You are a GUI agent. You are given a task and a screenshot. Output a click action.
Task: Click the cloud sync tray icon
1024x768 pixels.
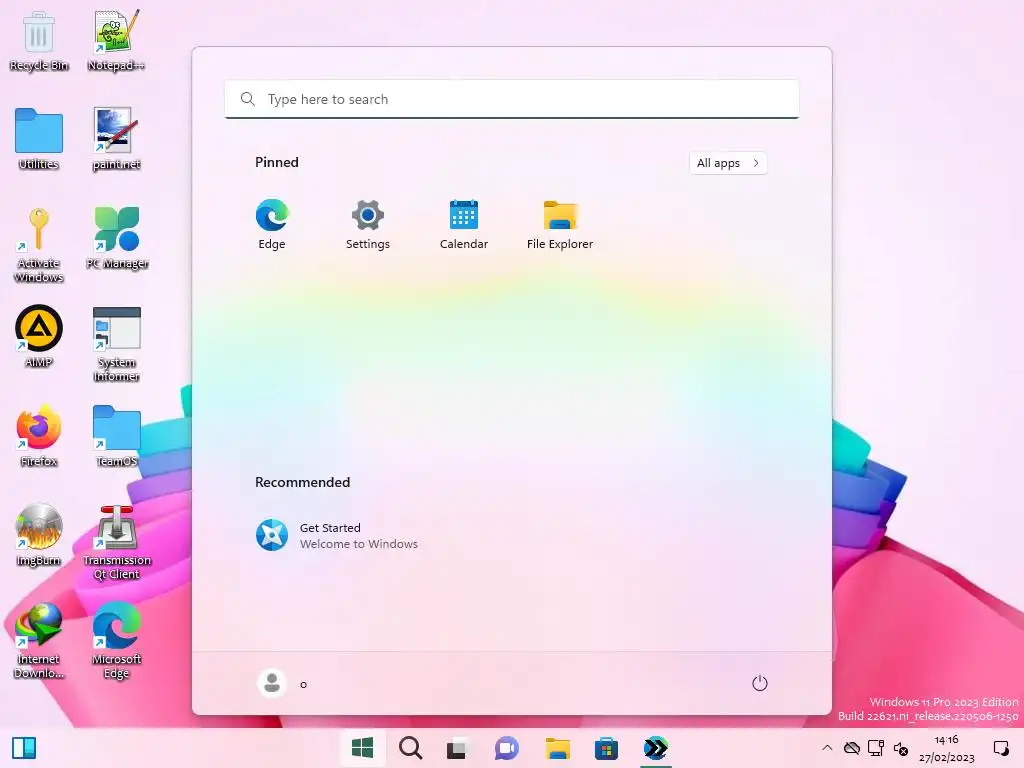tap(852, 748)
